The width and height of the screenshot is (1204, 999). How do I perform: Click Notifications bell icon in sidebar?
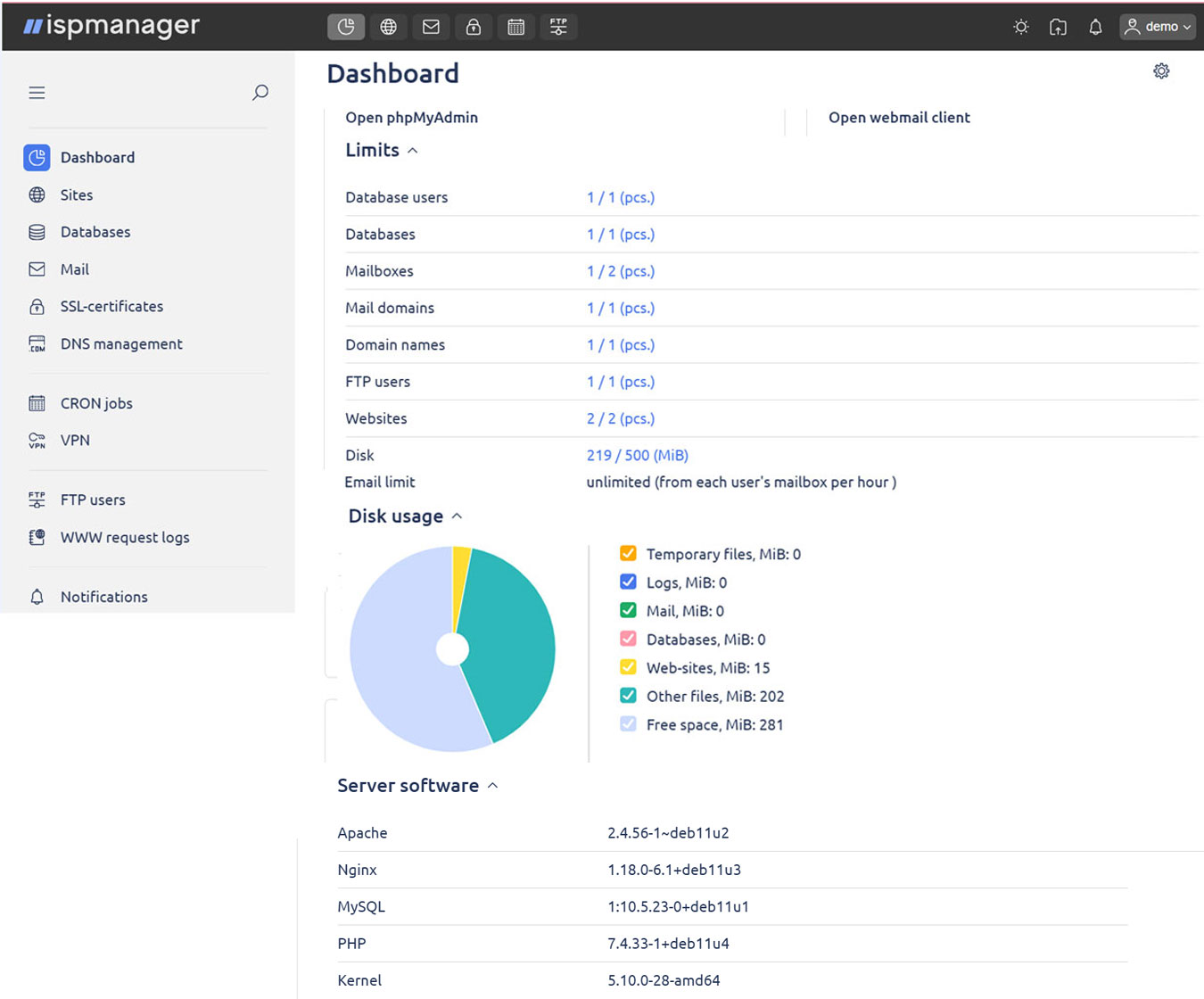click(37, 597)
